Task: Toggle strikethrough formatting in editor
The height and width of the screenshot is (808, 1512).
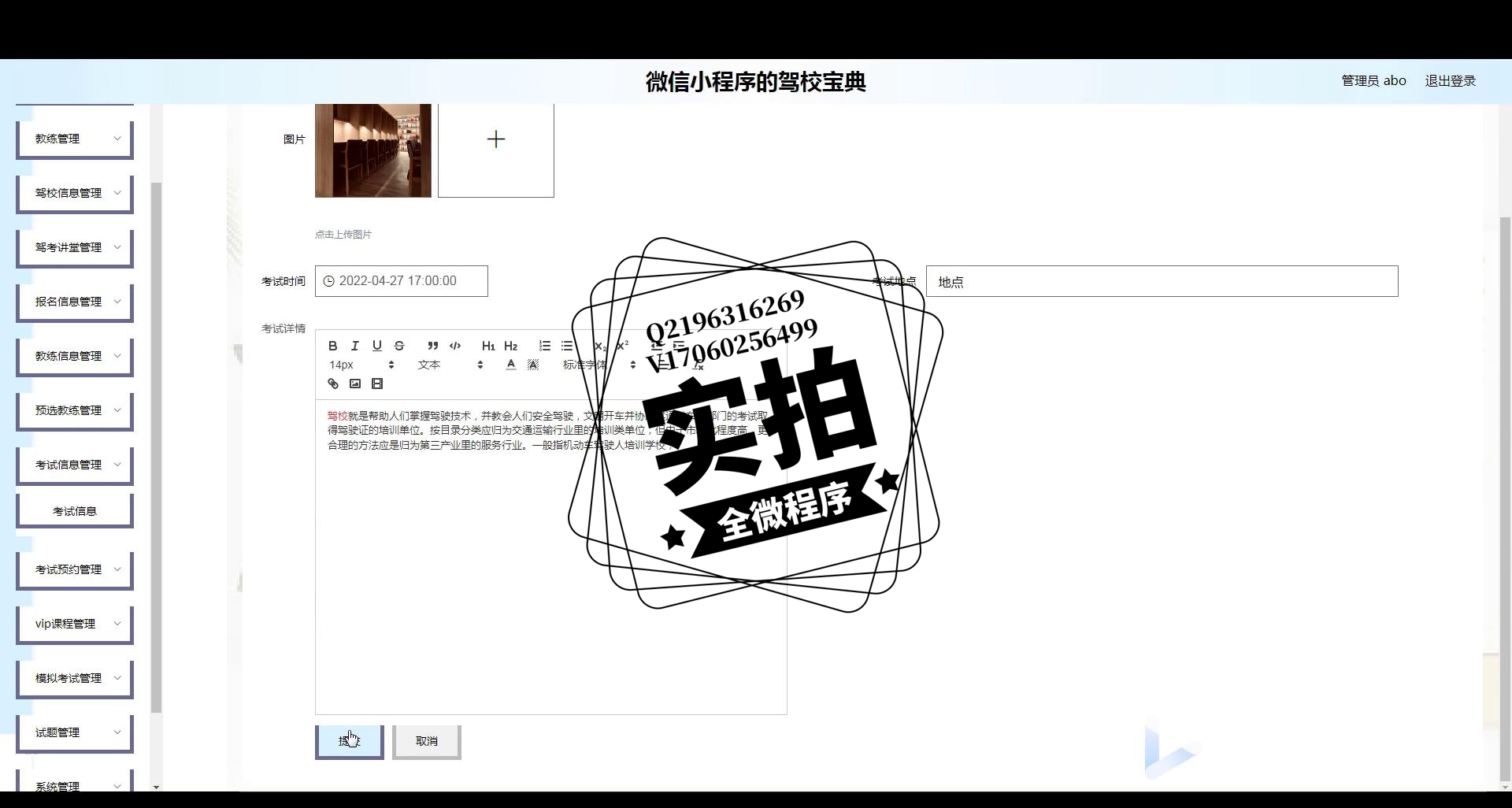Action: tap(399, 346)
